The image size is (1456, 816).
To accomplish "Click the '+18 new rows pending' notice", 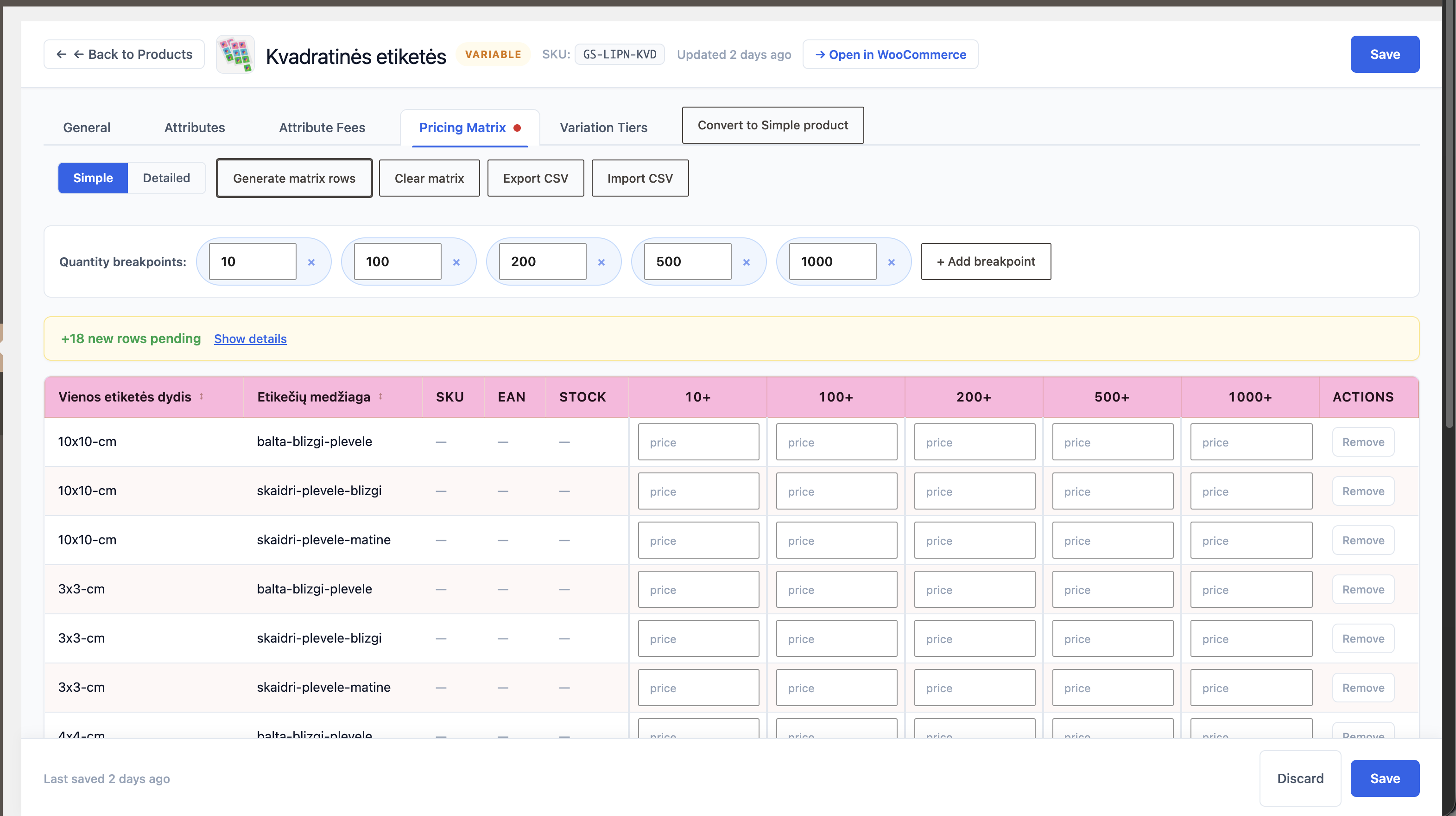I will click(131, 338).
